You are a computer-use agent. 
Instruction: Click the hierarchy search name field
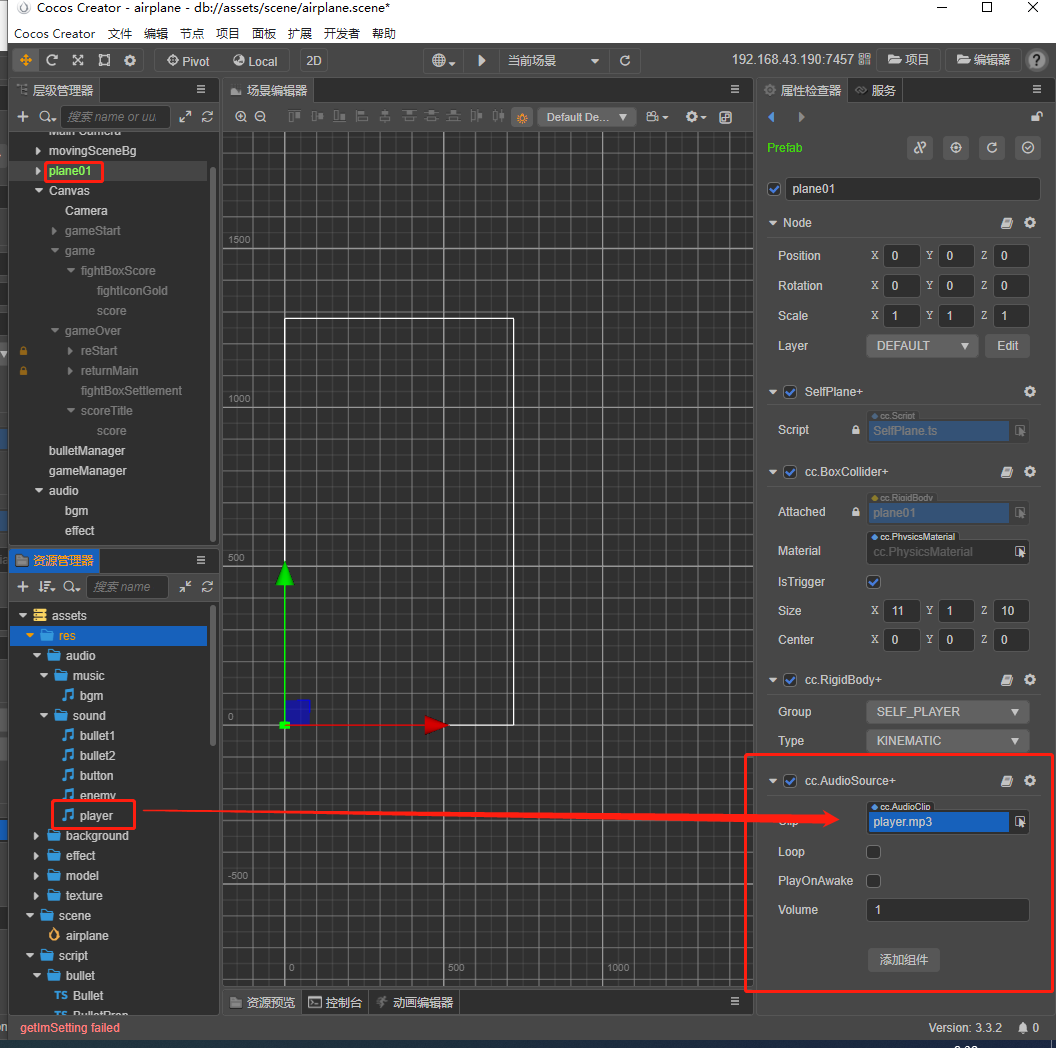click(115, 117)
